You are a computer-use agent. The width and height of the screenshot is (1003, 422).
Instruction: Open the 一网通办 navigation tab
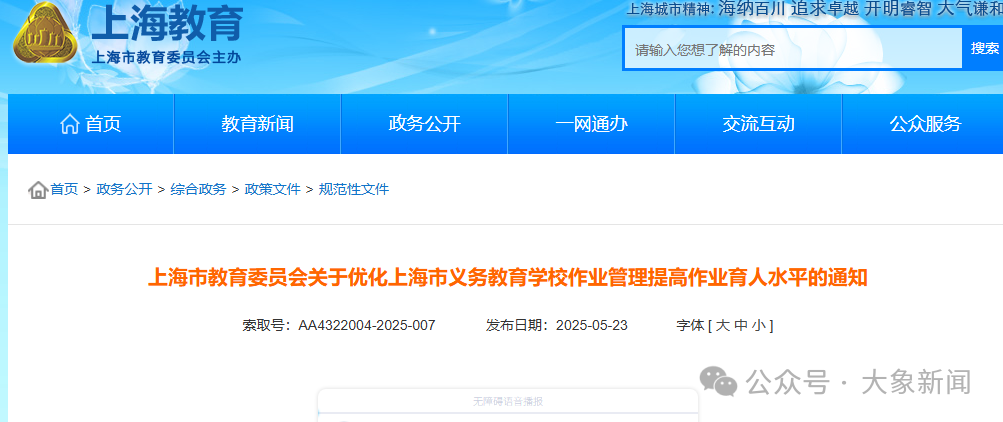pos(591,124)
